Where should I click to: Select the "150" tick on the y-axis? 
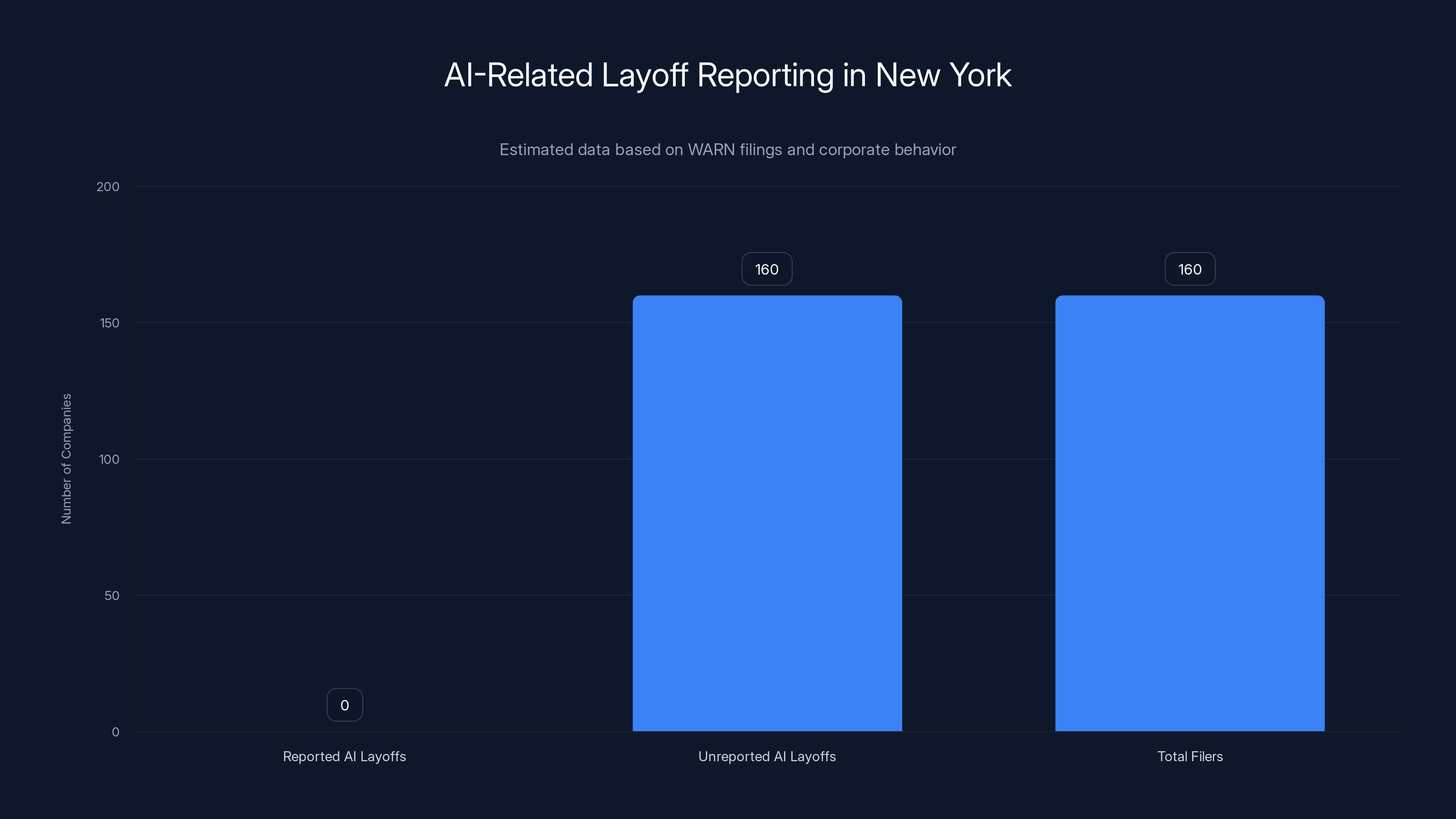[111, 324]
